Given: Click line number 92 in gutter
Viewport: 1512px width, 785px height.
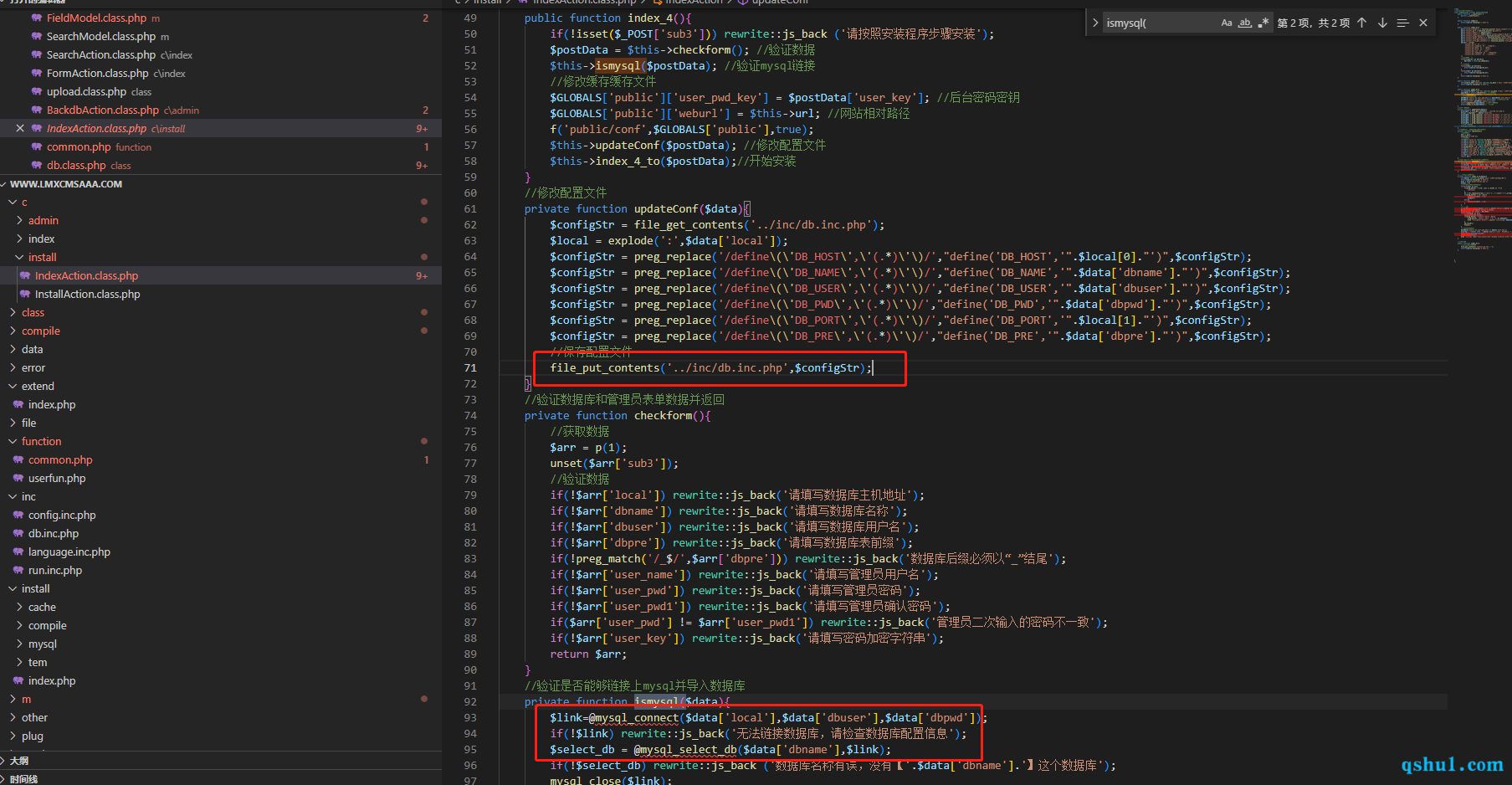Looking at the screenshot, I should pyautogui.click(x=470, y=701).
